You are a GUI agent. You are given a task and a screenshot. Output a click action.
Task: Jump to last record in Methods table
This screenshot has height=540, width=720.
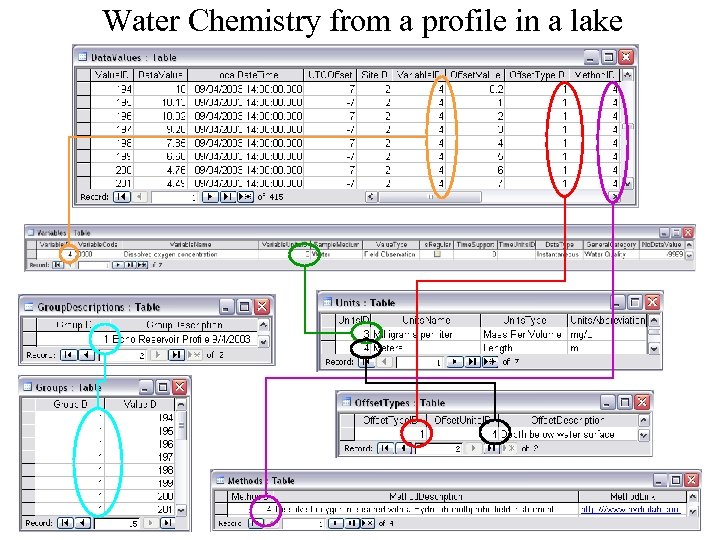pos(352,523)
